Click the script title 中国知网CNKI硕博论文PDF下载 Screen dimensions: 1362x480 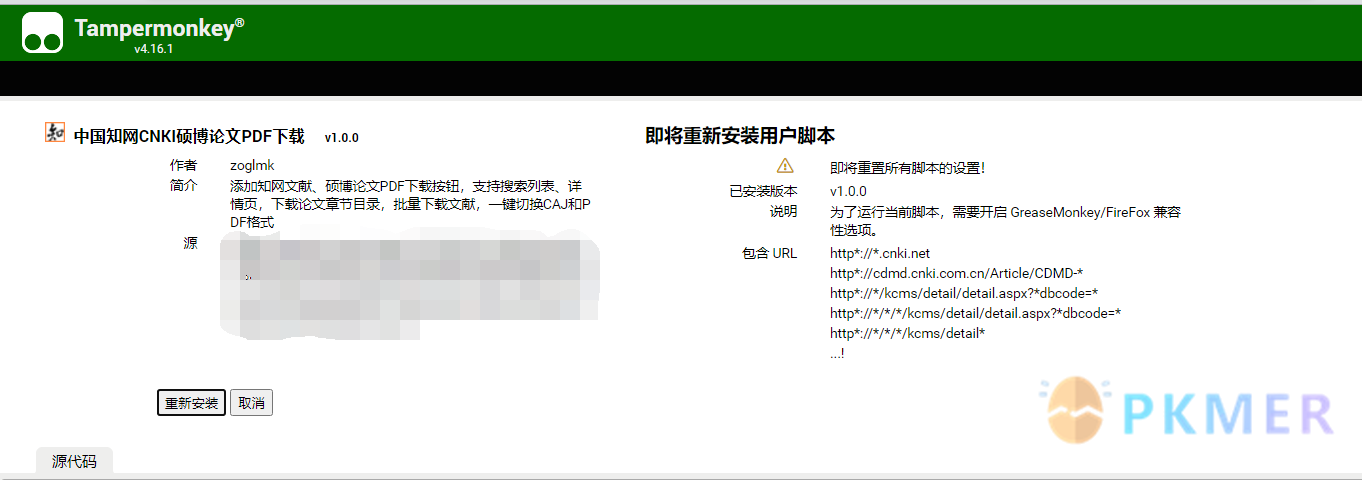(189, 137)
